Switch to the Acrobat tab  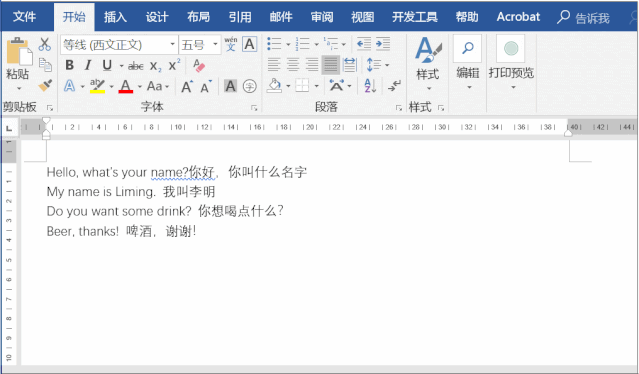pyautogui.click(x=518, y=17)
